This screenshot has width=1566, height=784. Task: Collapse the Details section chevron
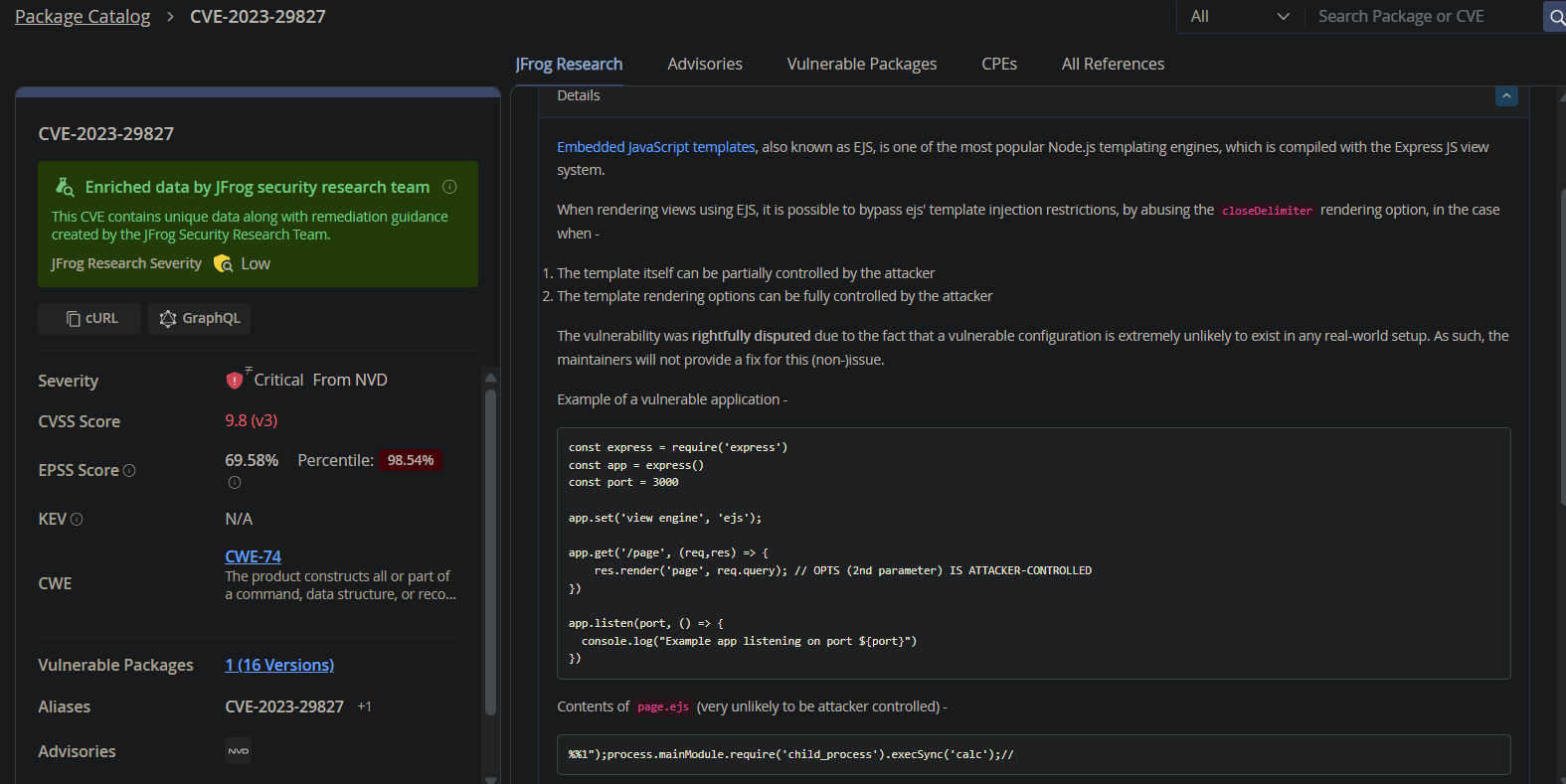pyautogui.click(x=1506, y=96)
